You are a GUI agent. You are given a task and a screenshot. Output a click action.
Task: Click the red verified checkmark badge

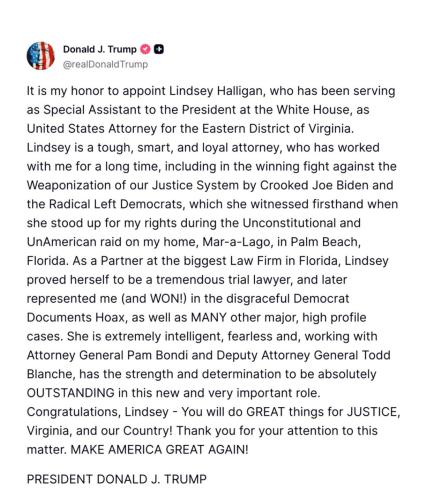145,49
